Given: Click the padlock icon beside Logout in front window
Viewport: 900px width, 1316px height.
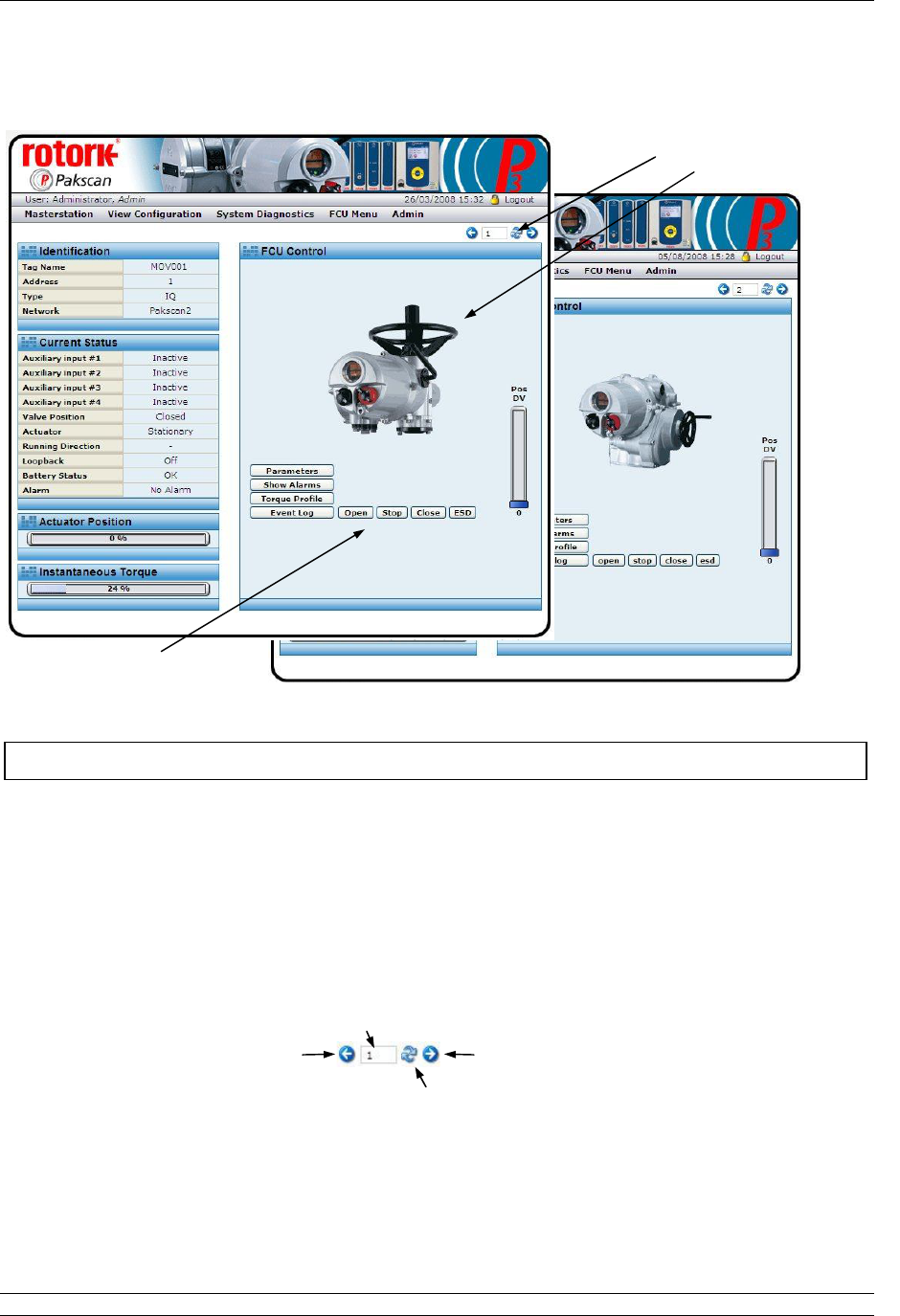Looking at the screenshot, I should (x=495, y=200).
